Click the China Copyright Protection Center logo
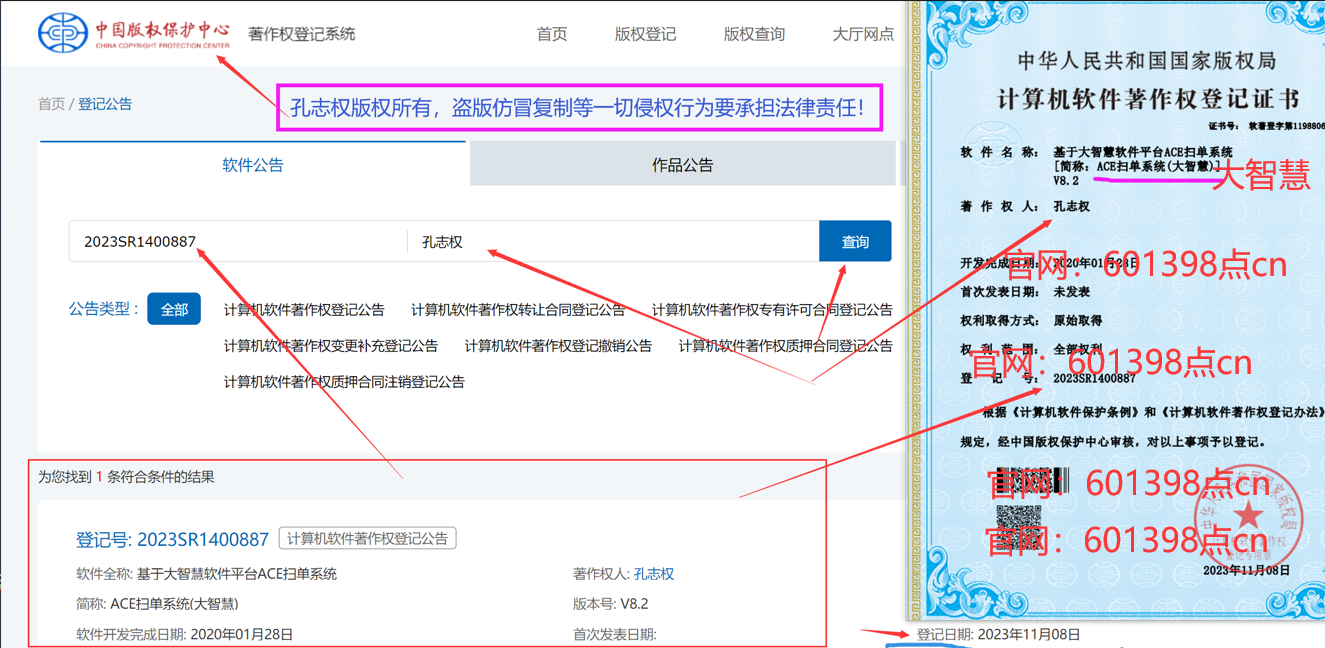The height and width of the screenshot is (648, 1325). coord(134,33)
